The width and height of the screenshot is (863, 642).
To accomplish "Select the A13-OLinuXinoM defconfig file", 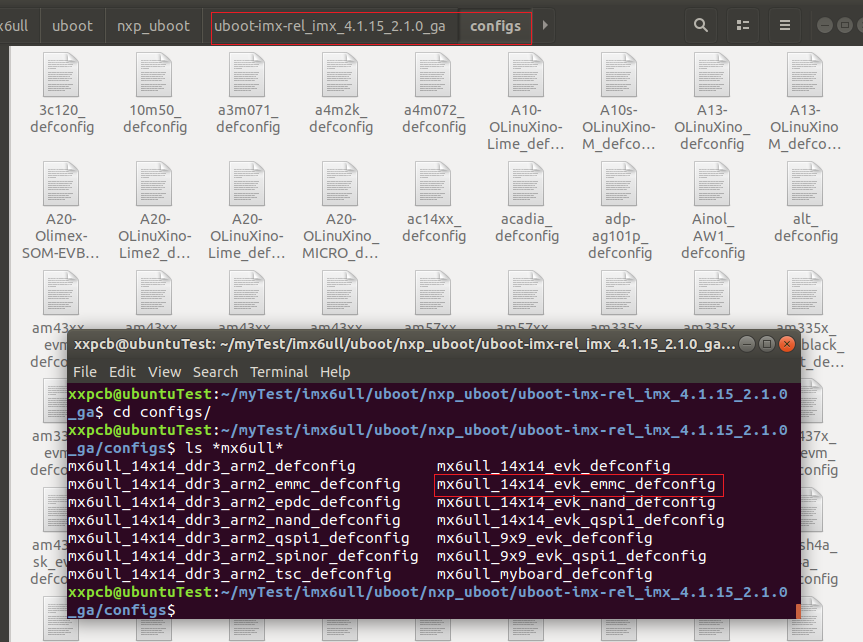I will 805,102.
